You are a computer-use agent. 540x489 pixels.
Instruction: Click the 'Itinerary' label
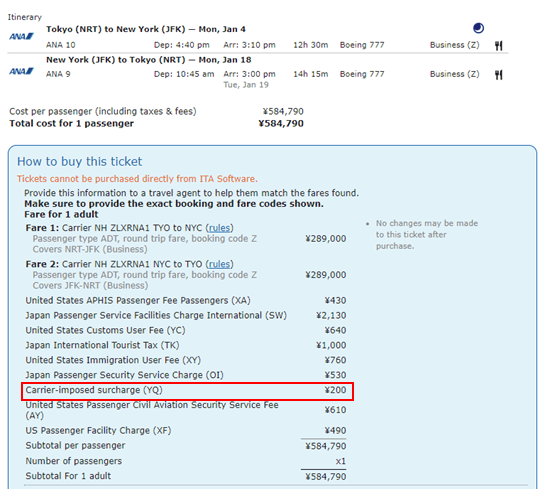[x=24, y=17]
